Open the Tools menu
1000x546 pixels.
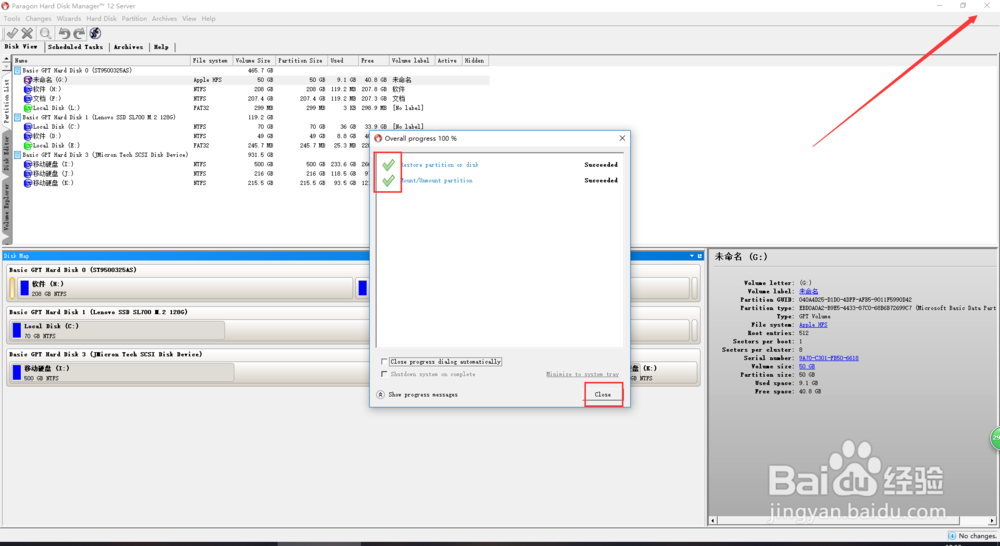point(12,18)
